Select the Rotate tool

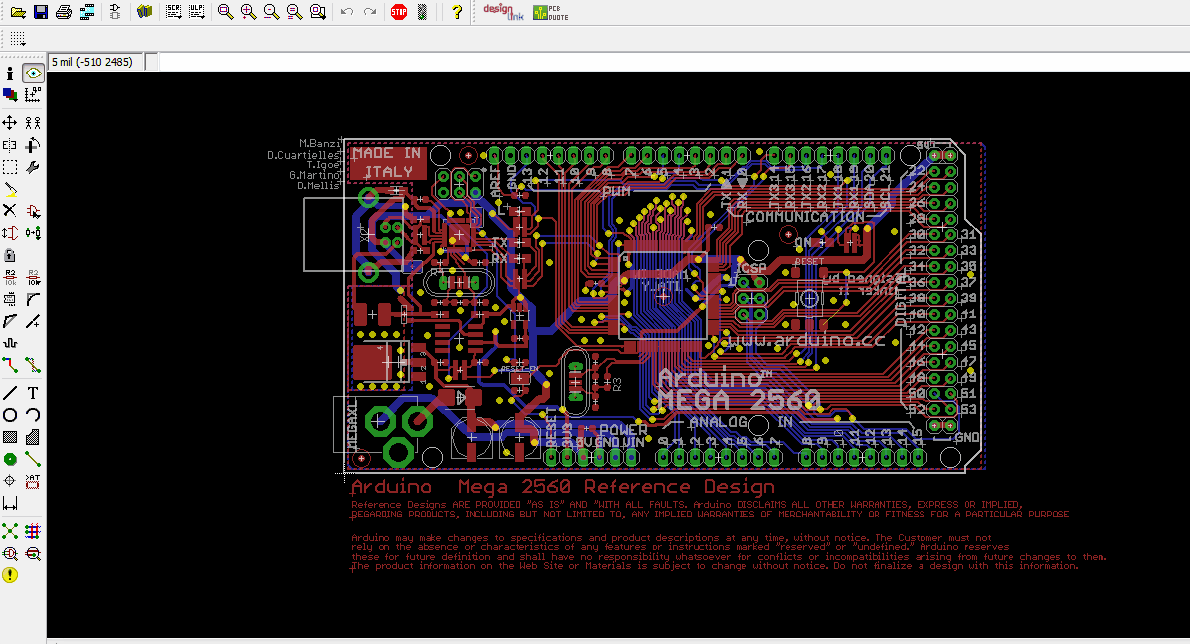[33, 145]
